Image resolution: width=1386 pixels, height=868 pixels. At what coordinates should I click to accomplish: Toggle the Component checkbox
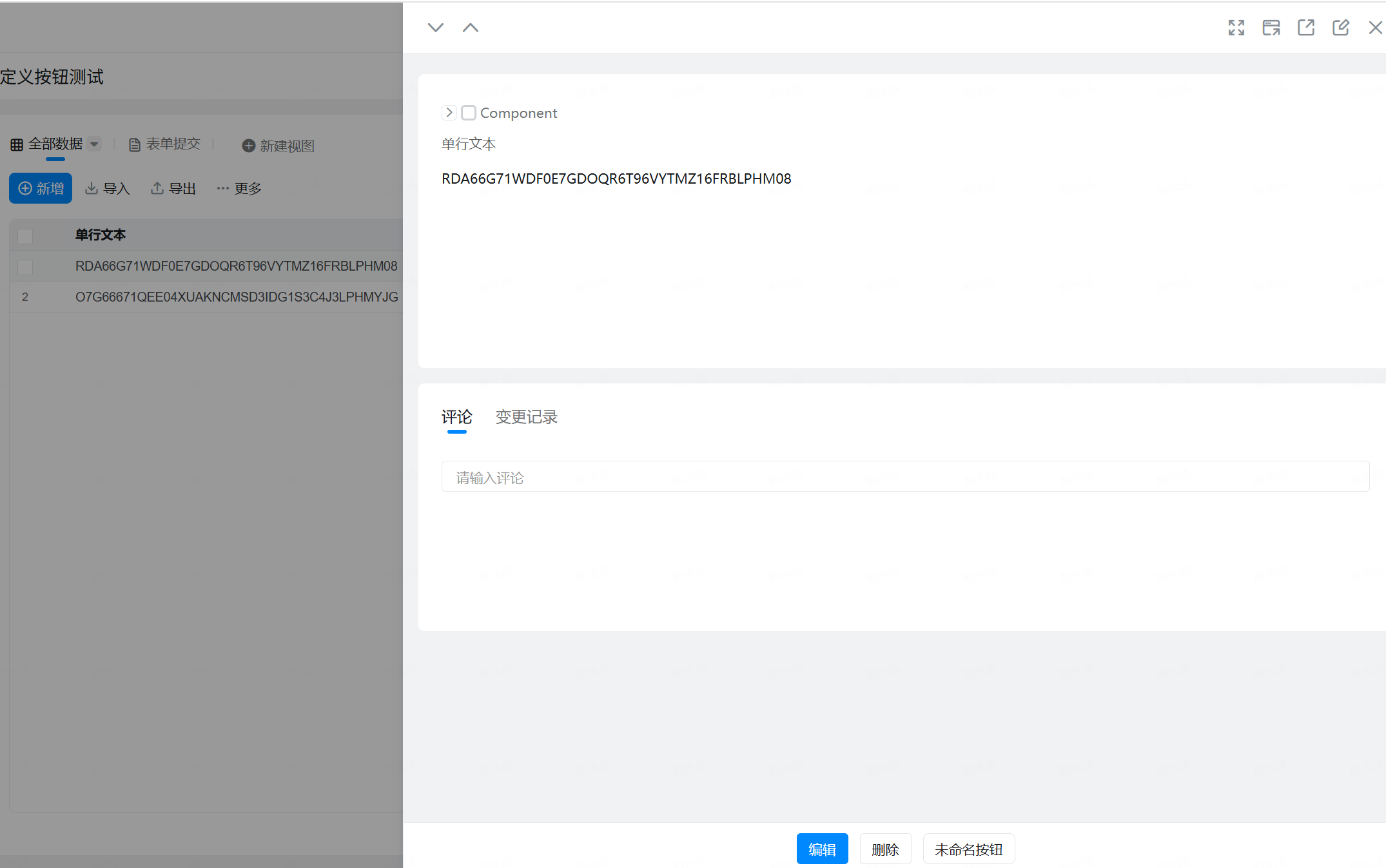coord(469,113)
